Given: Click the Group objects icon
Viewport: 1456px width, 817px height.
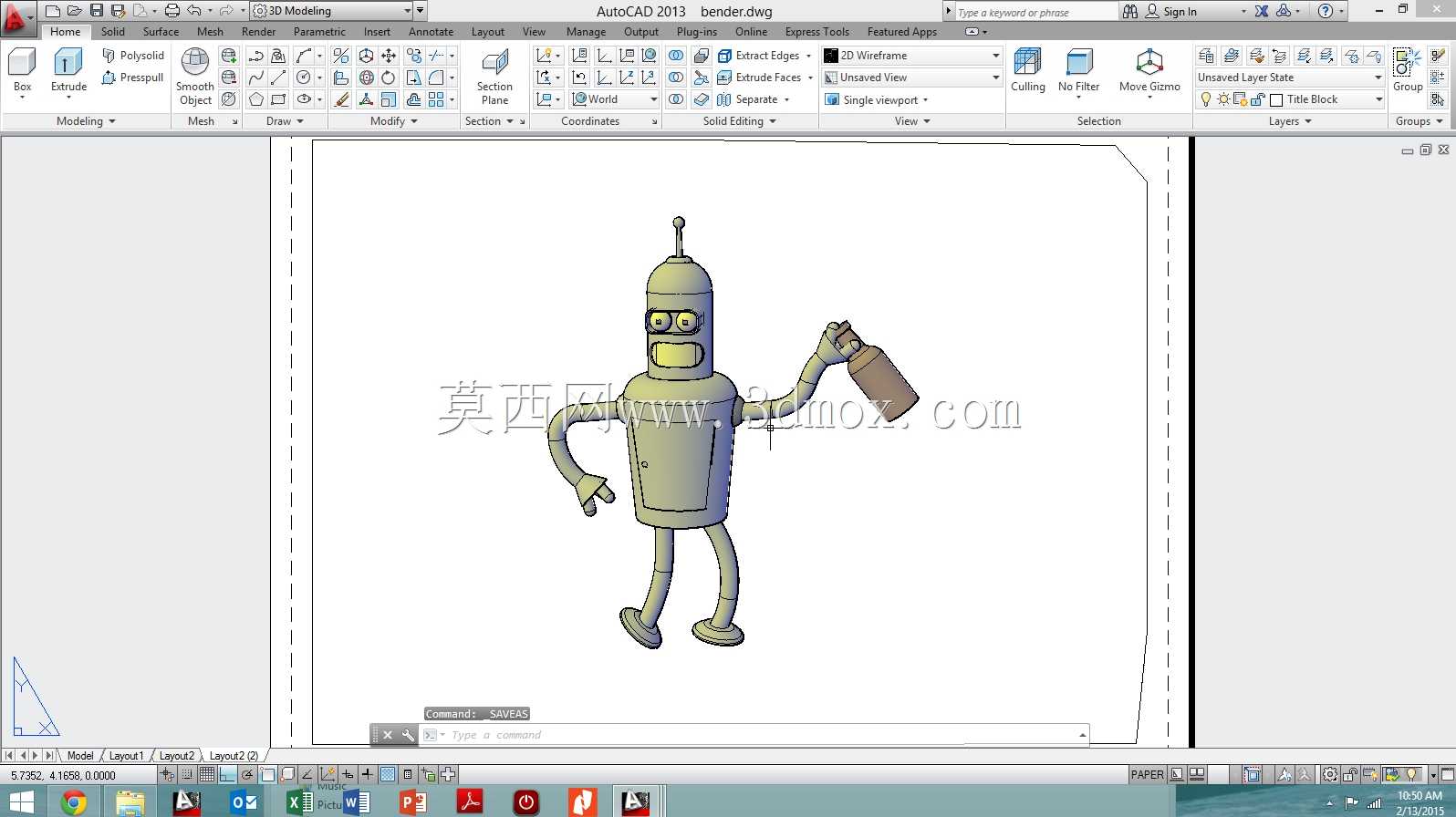Looking at the screenshot, I should [1407, 62].
